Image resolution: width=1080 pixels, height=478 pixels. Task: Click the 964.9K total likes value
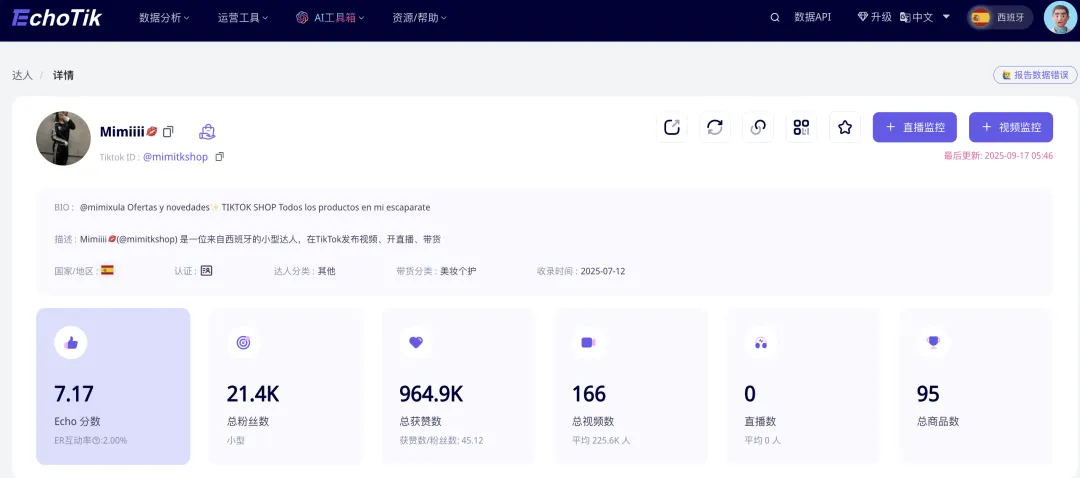[431, 394]
